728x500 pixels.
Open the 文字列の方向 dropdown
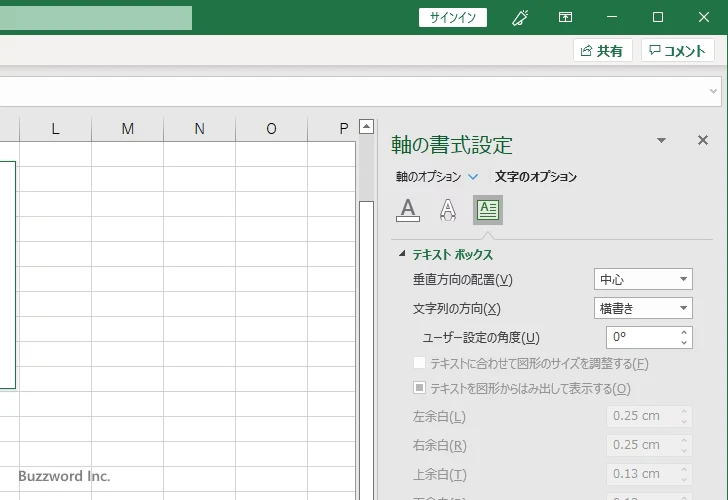click(643, 308)
